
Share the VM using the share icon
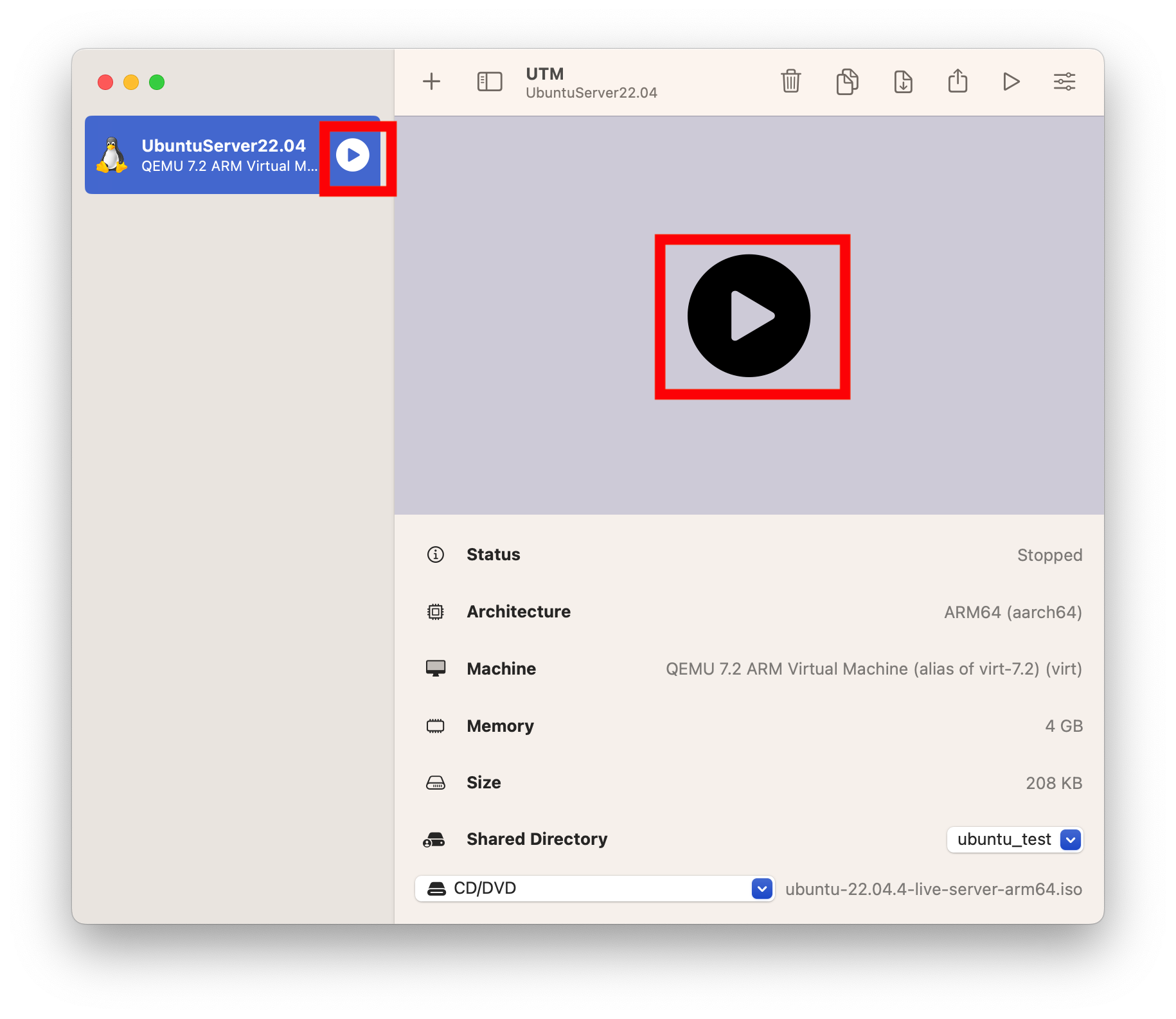(958, 81)
